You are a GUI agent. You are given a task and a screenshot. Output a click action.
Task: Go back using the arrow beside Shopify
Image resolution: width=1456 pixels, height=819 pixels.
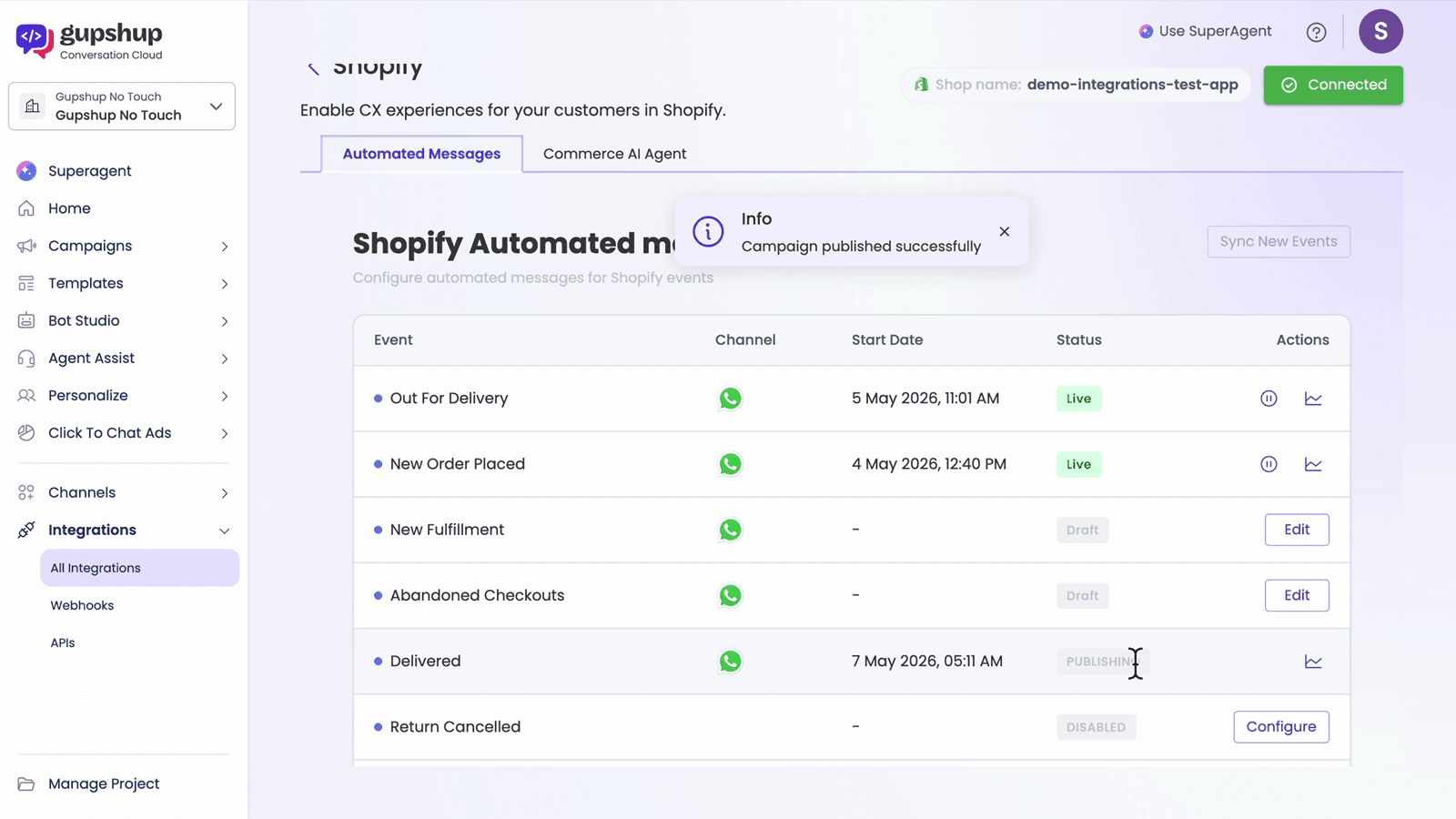[313, 68]
